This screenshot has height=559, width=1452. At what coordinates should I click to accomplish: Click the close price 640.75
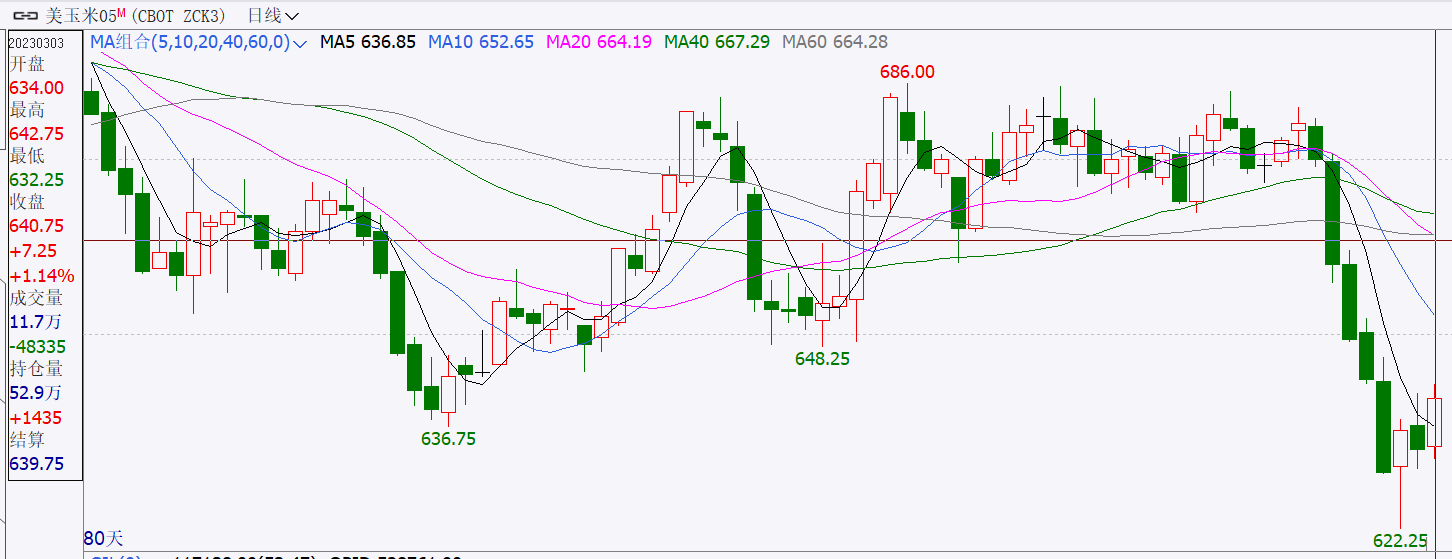tap(36, 227)
